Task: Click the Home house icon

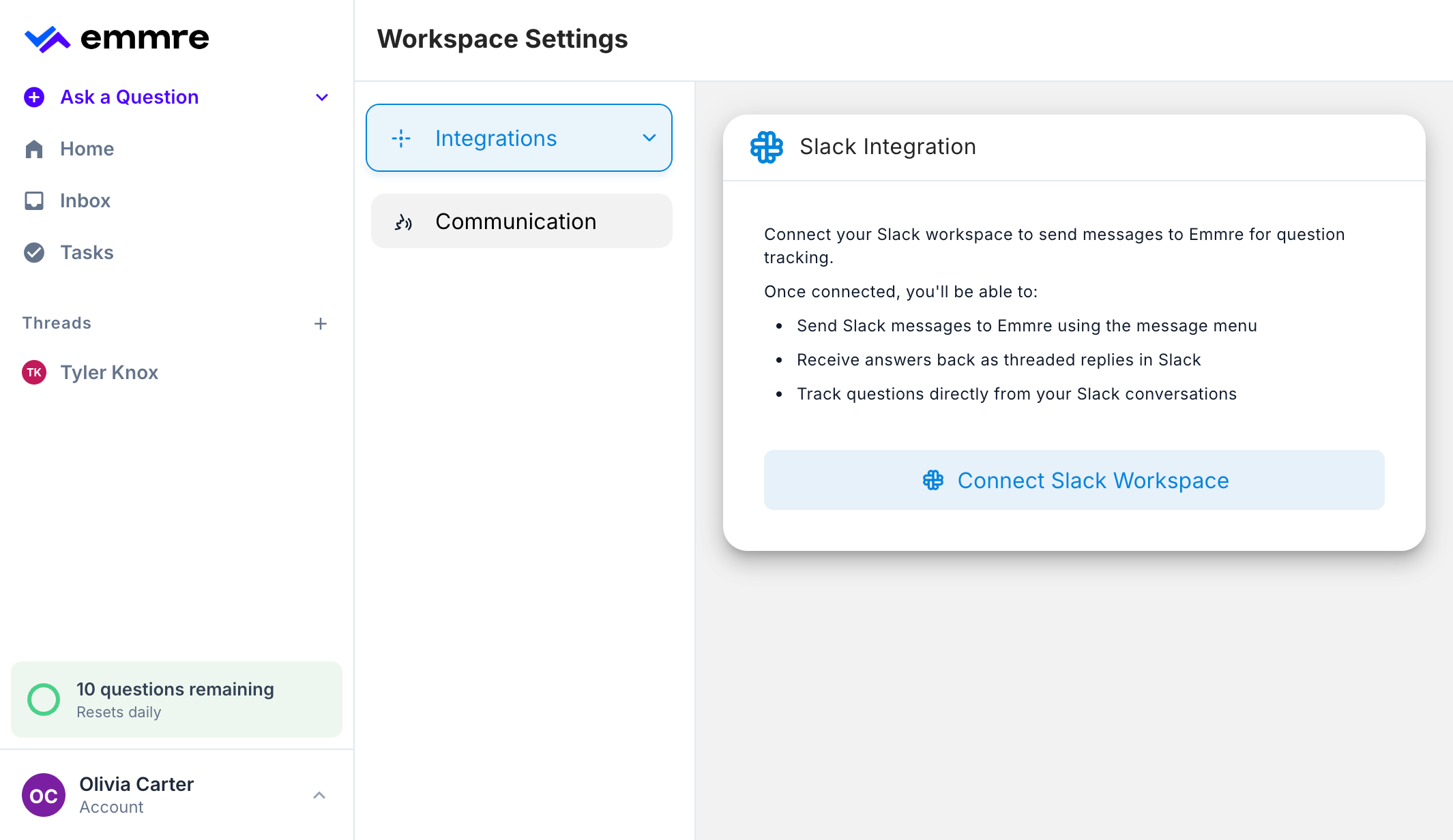Action: coord(34,149)
